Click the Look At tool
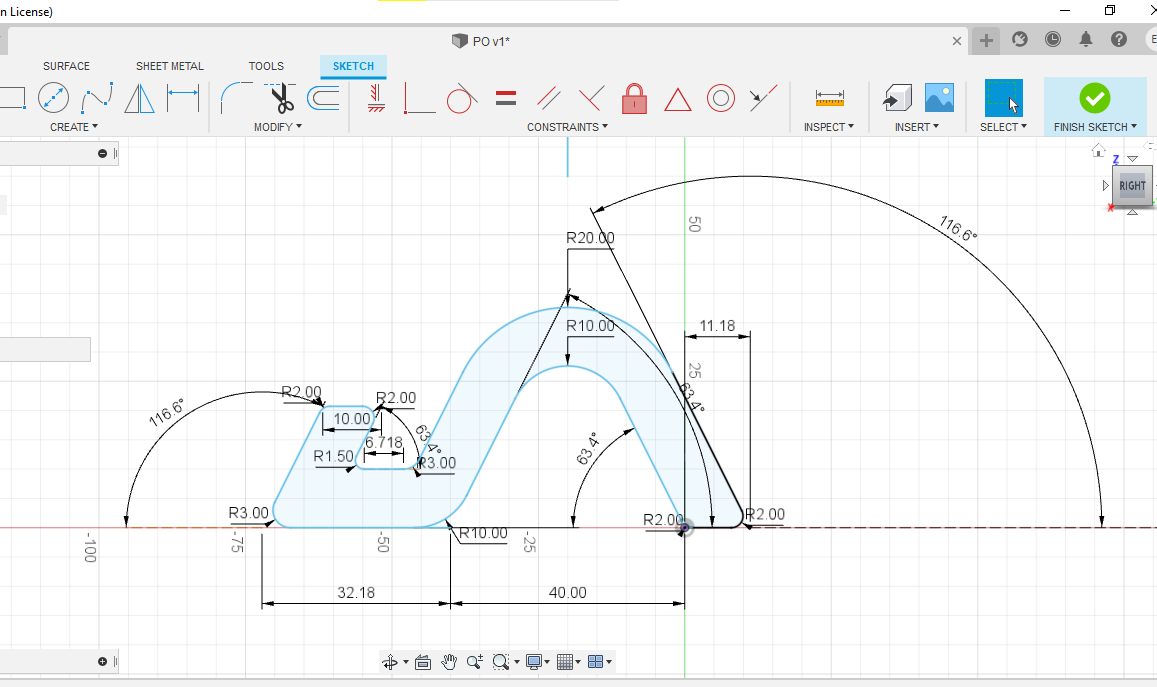 [423, 662]
